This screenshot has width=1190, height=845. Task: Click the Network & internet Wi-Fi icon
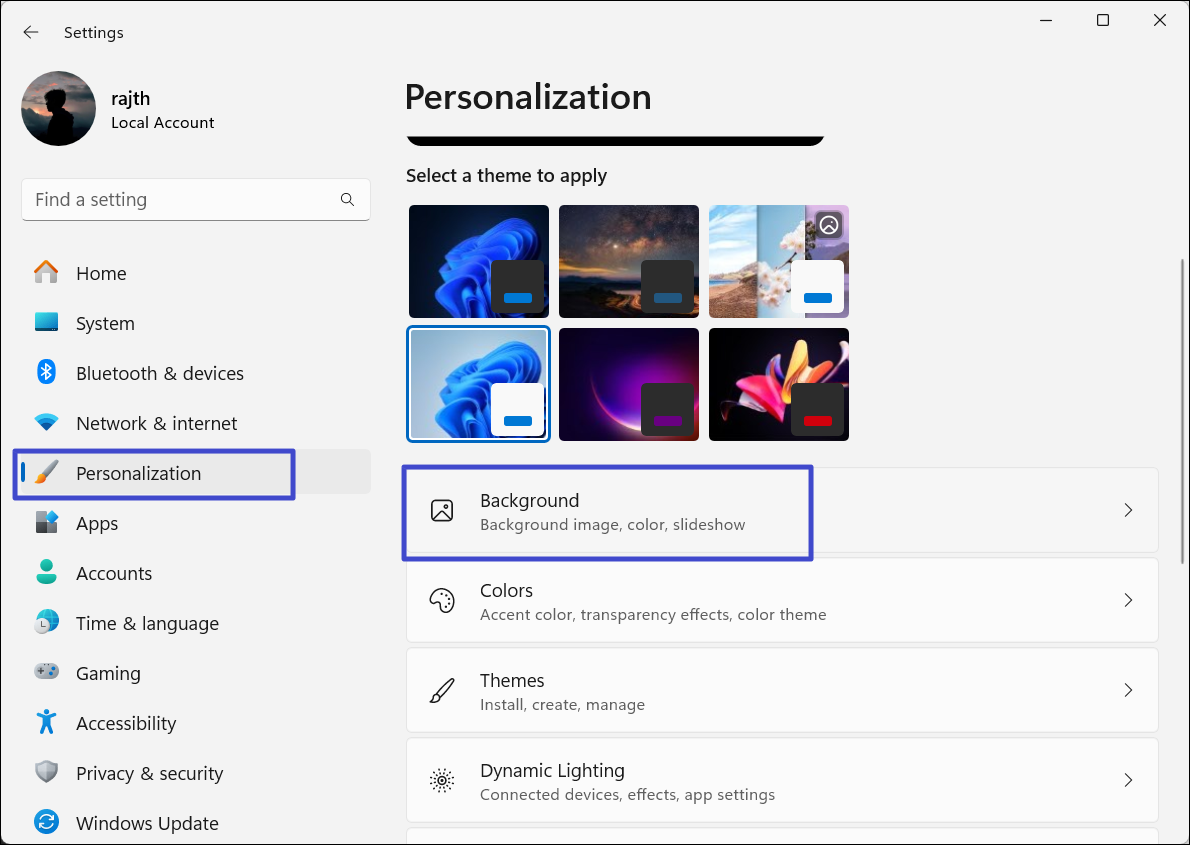coord(46,423)
